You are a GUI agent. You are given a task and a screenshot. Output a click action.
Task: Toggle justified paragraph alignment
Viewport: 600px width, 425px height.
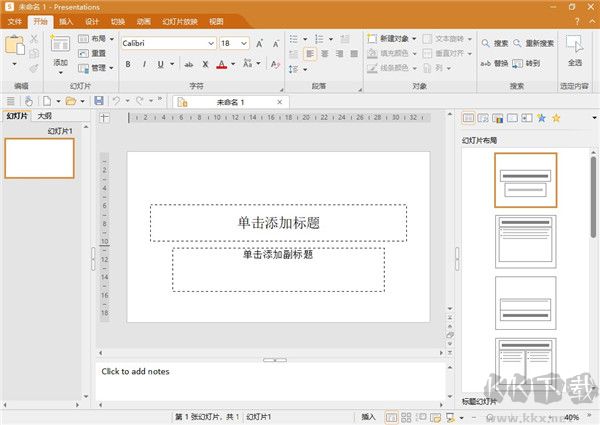354,54
